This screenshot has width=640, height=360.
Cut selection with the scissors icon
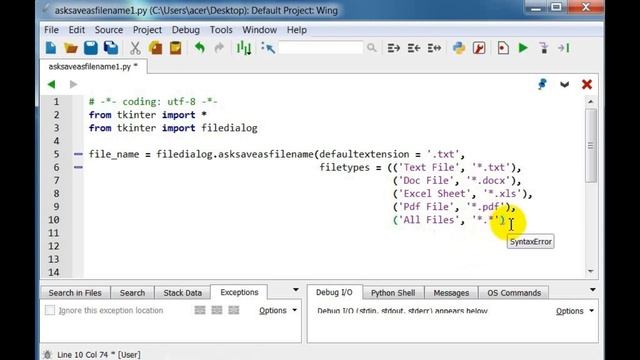135,48
